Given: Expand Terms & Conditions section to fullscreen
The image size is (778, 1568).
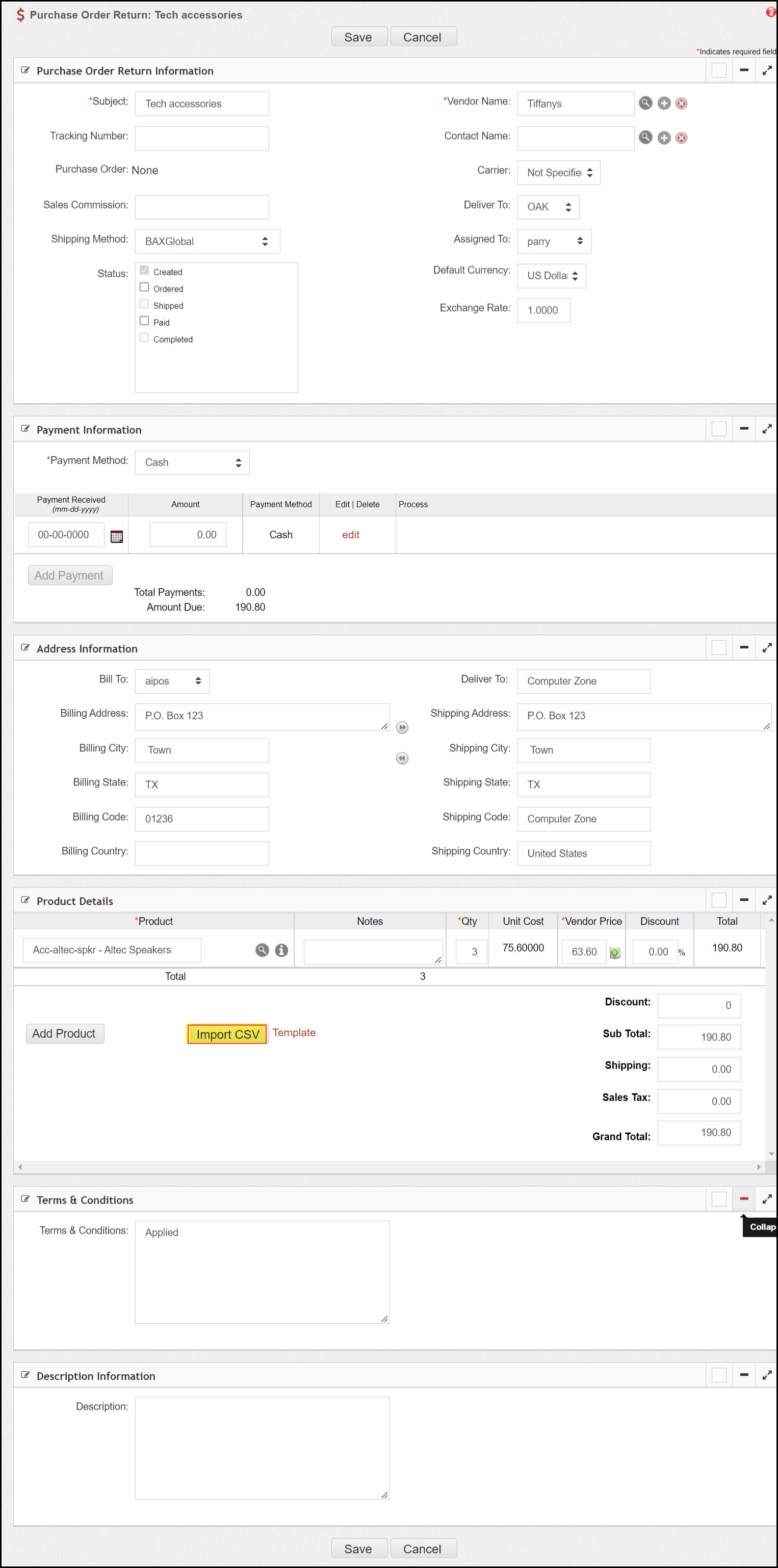Looking at the screenshot, I should click(767, 1199).
